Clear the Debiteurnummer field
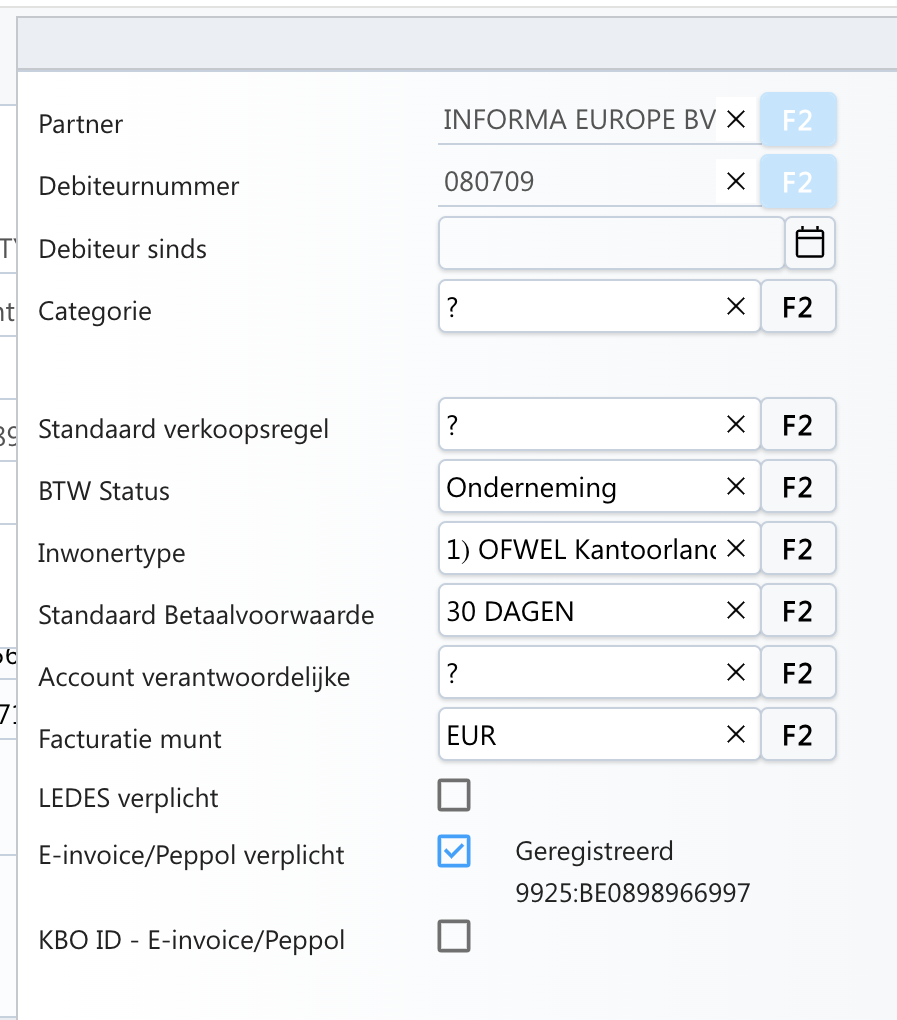Screen dimensions: 897x1020 [736, 182]
